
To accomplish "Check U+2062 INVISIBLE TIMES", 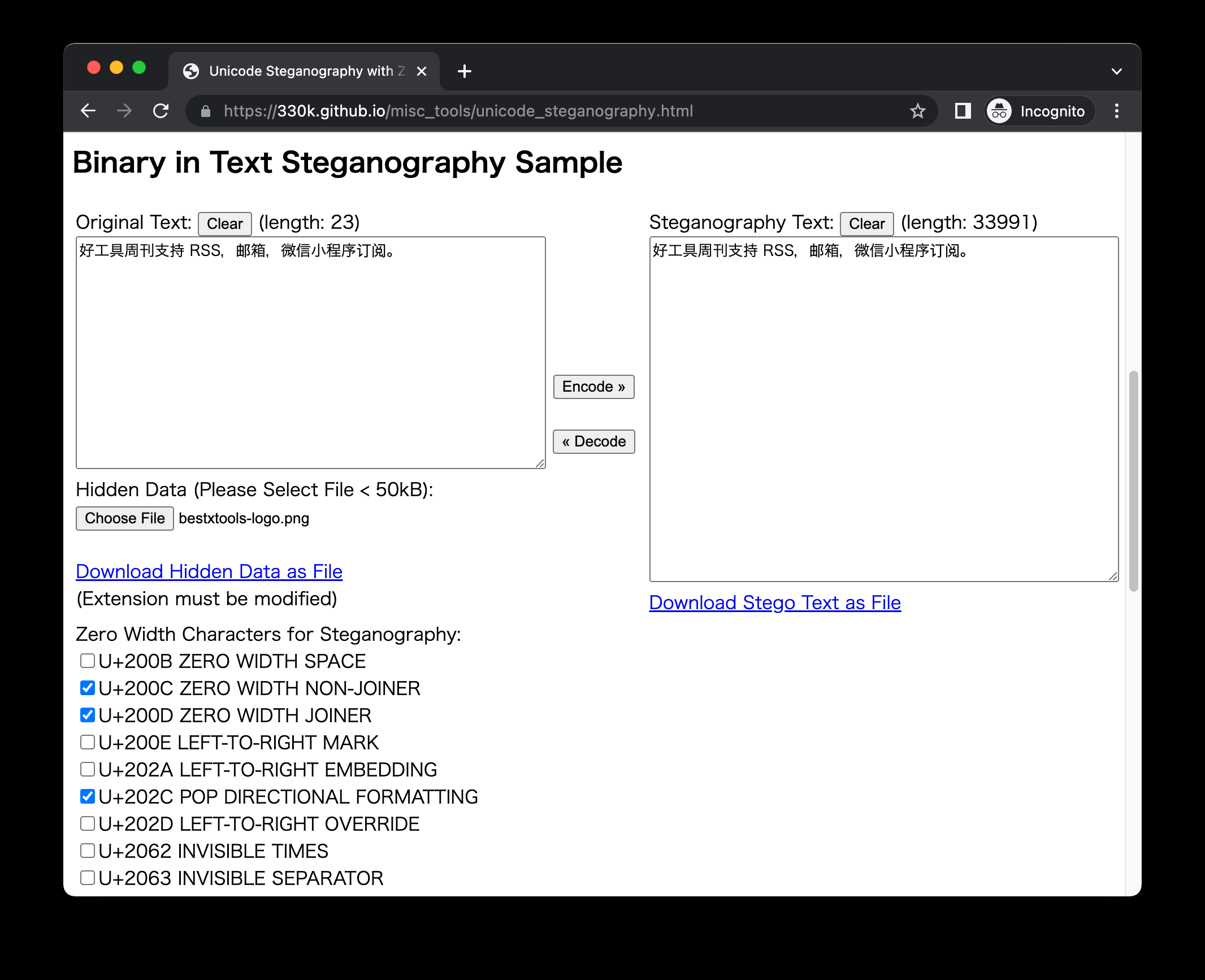I will coord(88,851).
